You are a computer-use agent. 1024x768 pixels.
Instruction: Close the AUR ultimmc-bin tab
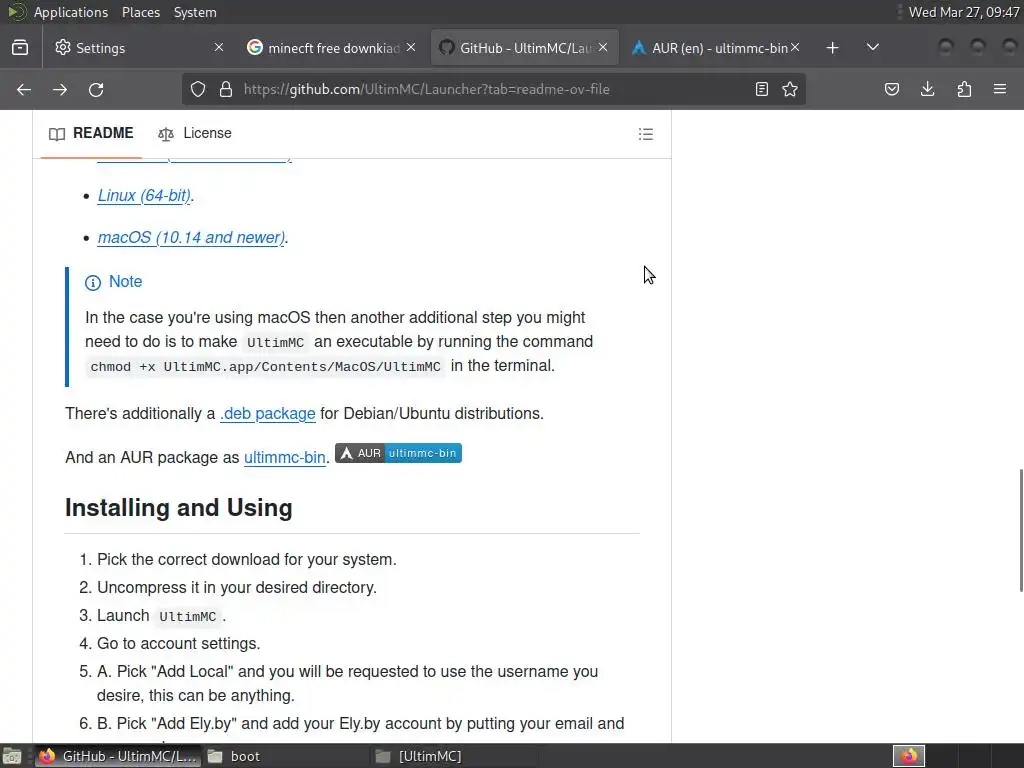[795, 48]
